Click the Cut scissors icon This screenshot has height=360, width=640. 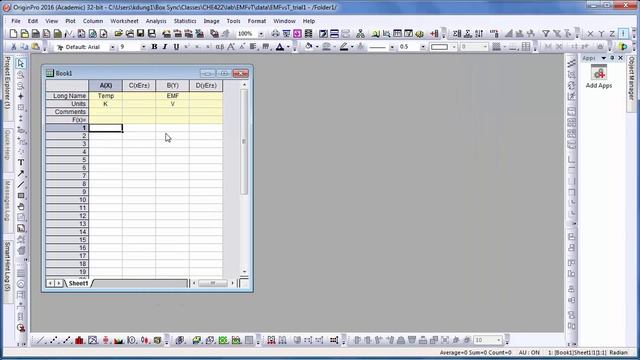(x=13, y=47)
